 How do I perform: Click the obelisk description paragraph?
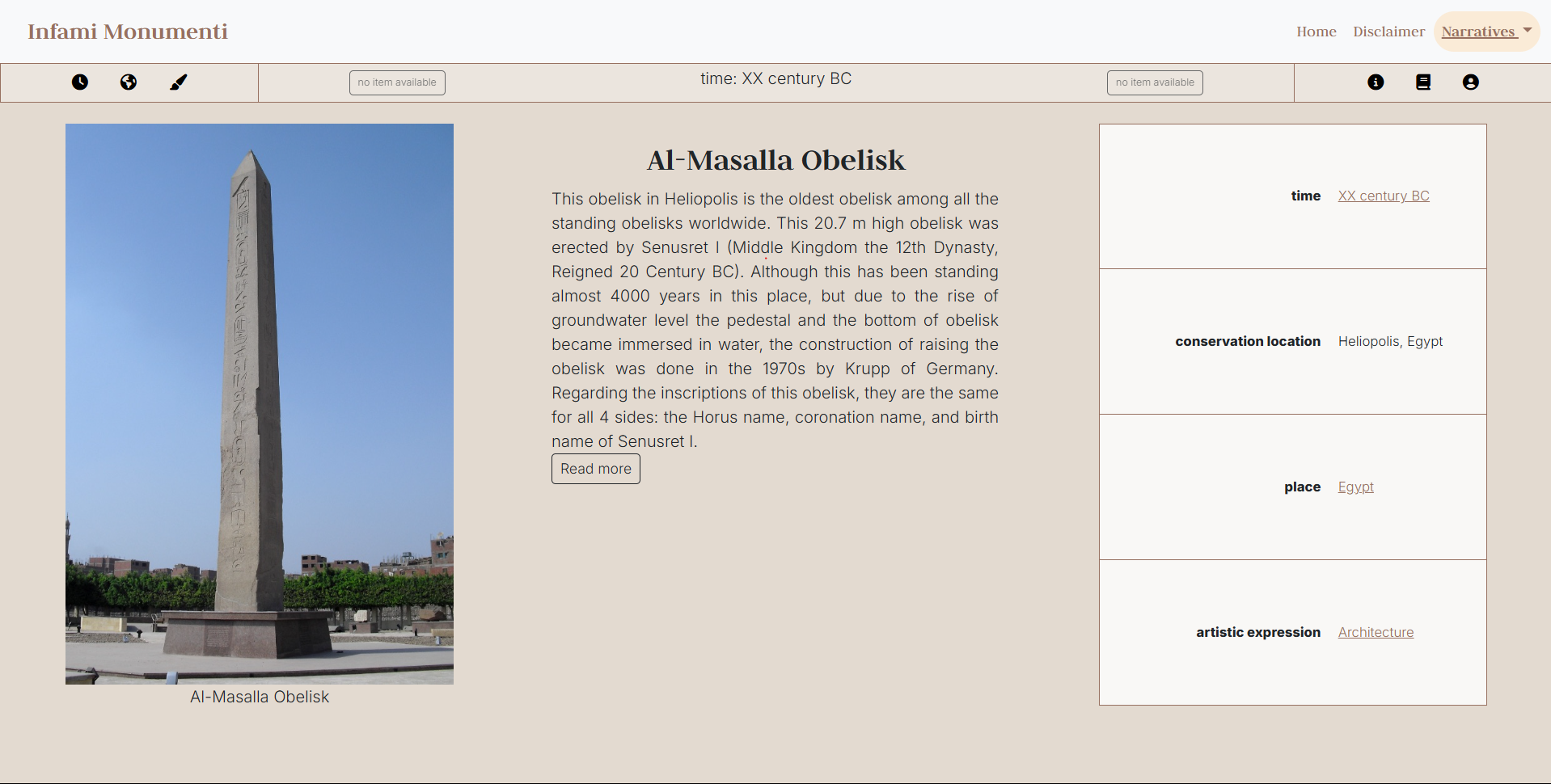(x=775, y=320)
